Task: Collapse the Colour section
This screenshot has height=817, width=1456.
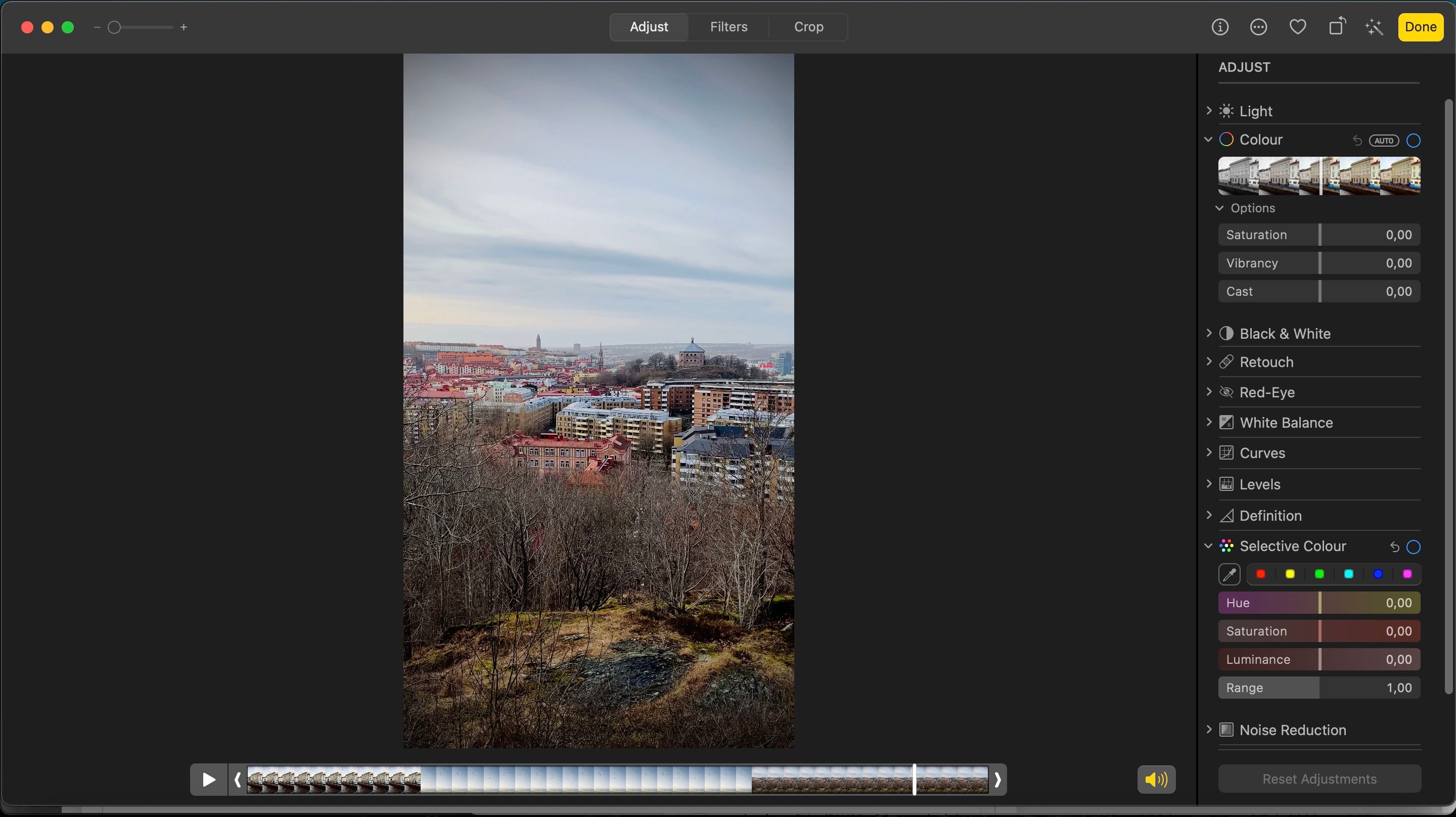Action: coord(1208,139)
